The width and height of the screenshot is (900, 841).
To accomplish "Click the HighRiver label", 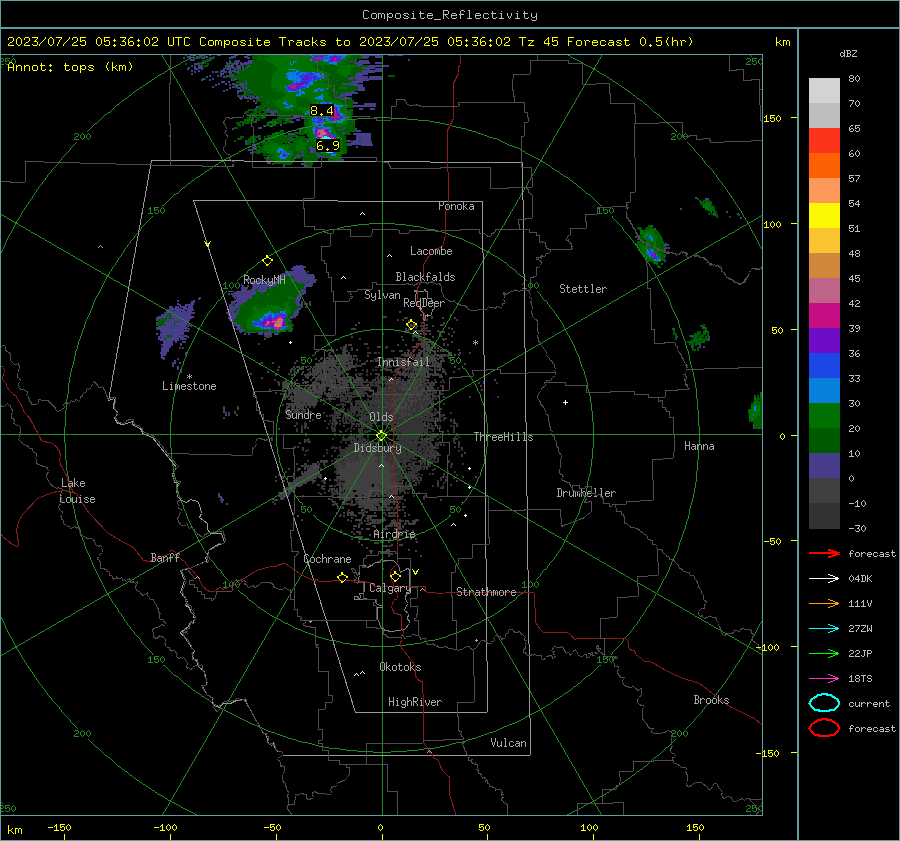I will coord(415,702).
